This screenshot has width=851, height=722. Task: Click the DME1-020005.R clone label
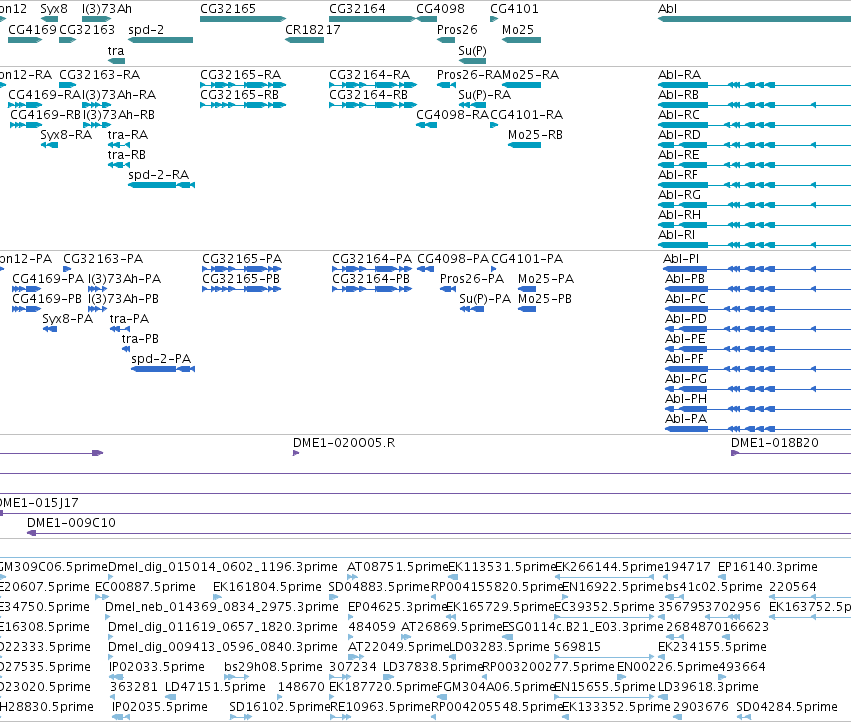coord(344,442)
